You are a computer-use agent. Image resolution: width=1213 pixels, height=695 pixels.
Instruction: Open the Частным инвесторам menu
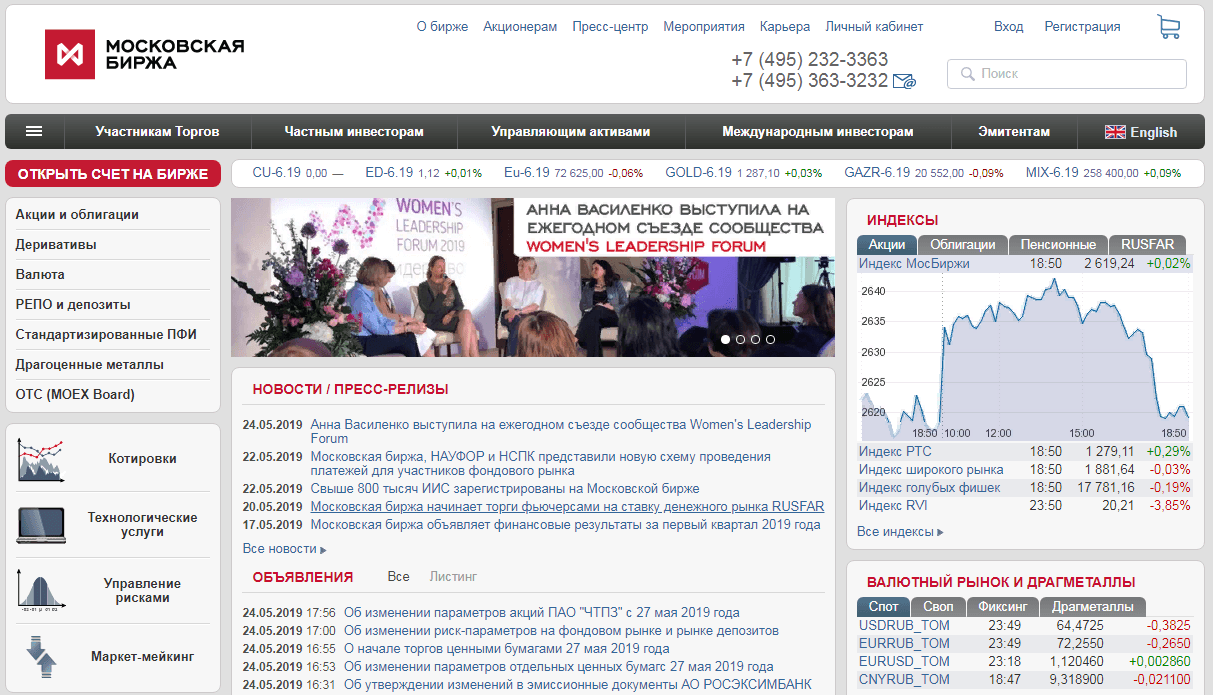click(x=353, y=132)
